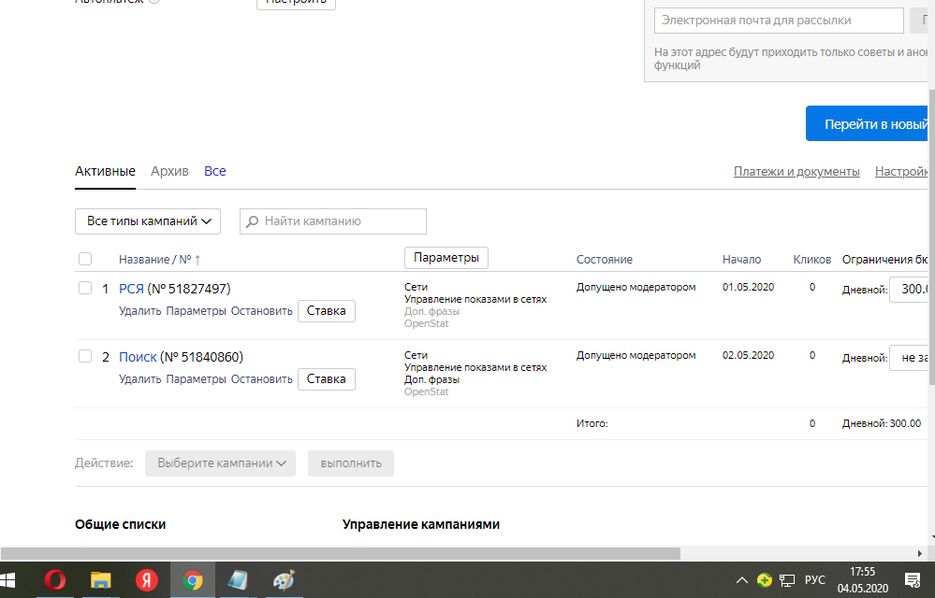
Task: Expand the 'Все типы кампаний' dropdown
Action: [x=148, y=221]
